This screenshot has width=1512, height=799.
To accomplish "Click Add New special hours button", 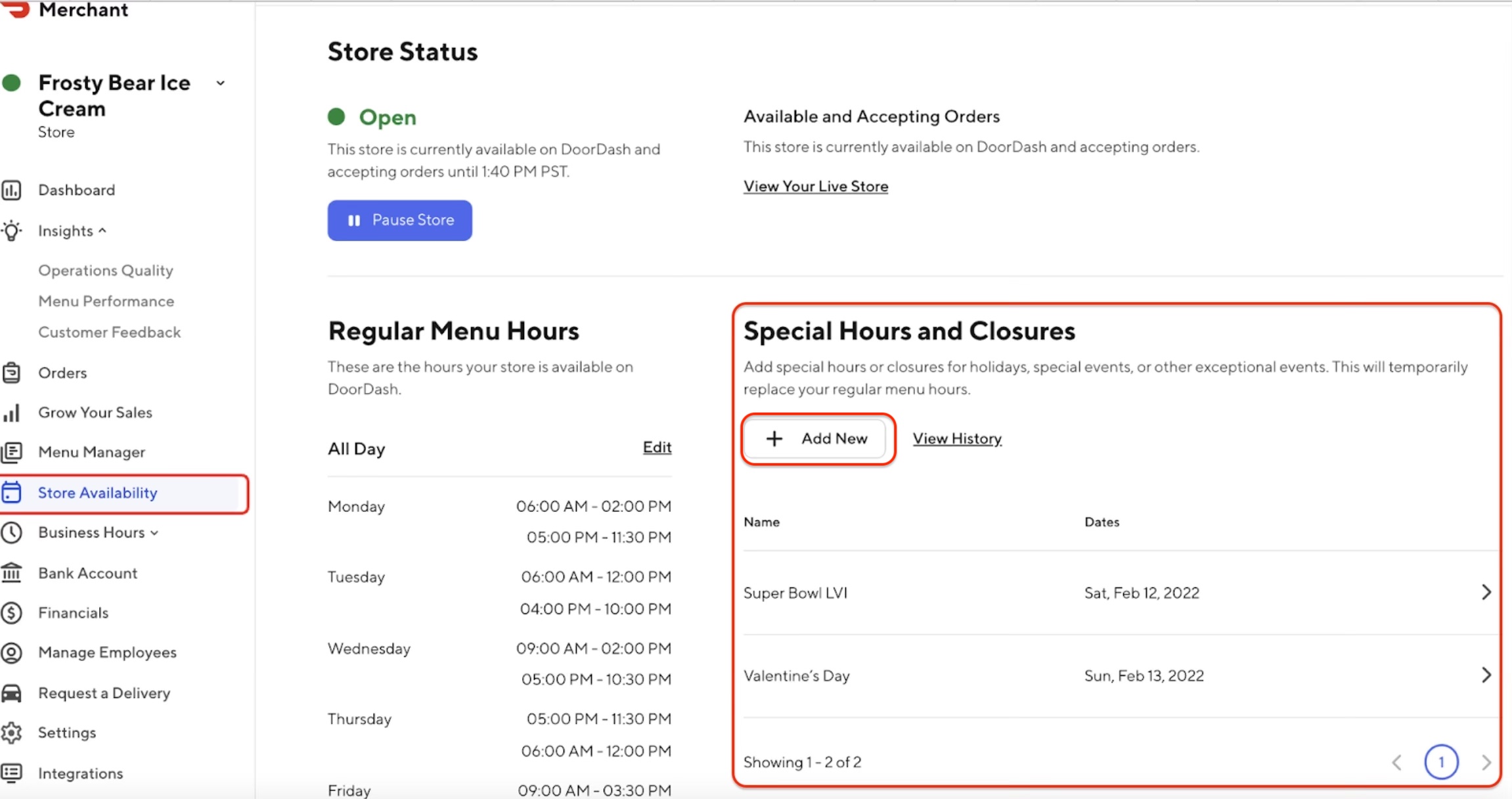I will [816, 439].
